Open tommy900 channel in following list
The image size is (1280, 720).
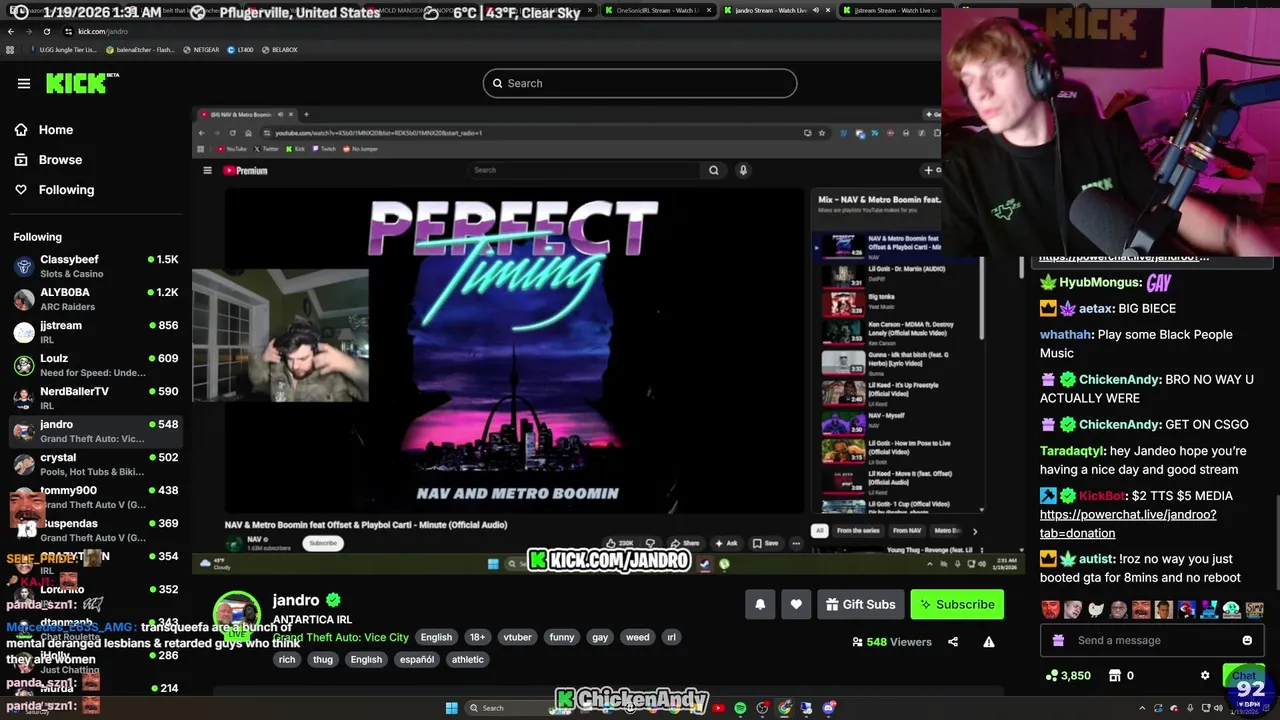pos(95,497)
